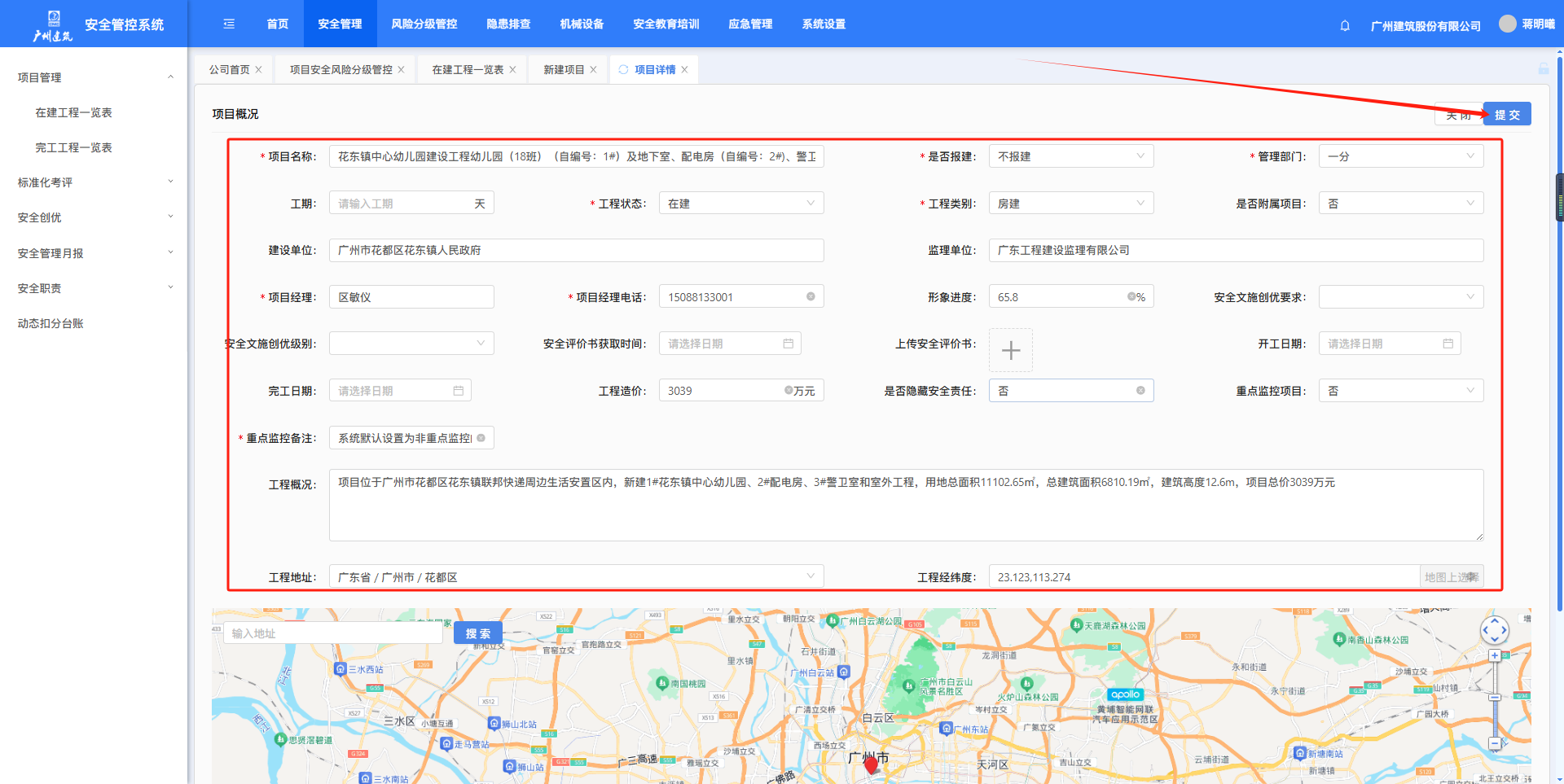Image resolution: width=1564 pixels, height=784 pixels.
Task: Click the 提交 submit button
Action: pos(1506,115)
